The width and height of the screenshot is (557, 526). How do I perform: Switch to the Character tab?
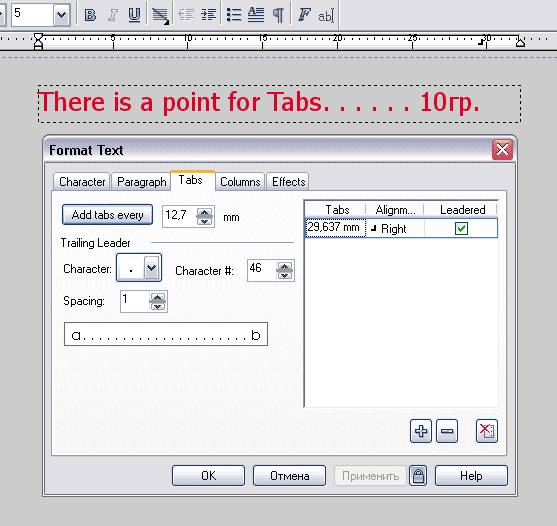pyautogui.click(x=82, y=182)
